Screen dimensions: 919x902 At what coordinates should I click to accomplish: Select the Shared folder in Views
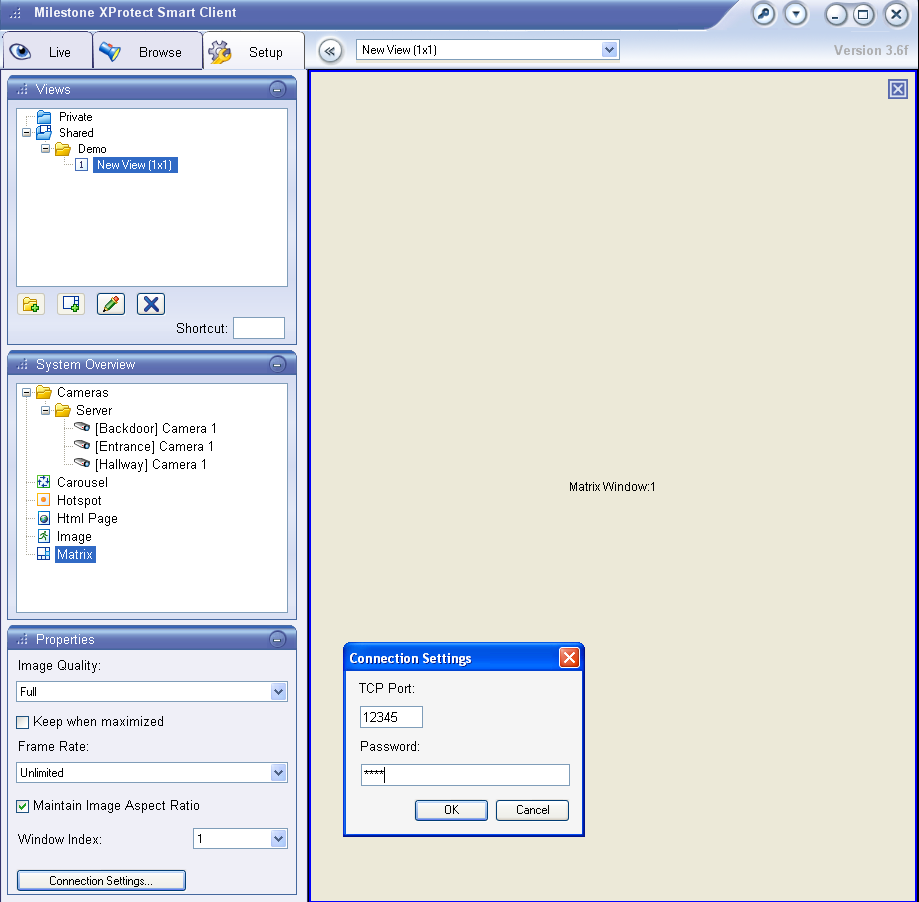76,132
